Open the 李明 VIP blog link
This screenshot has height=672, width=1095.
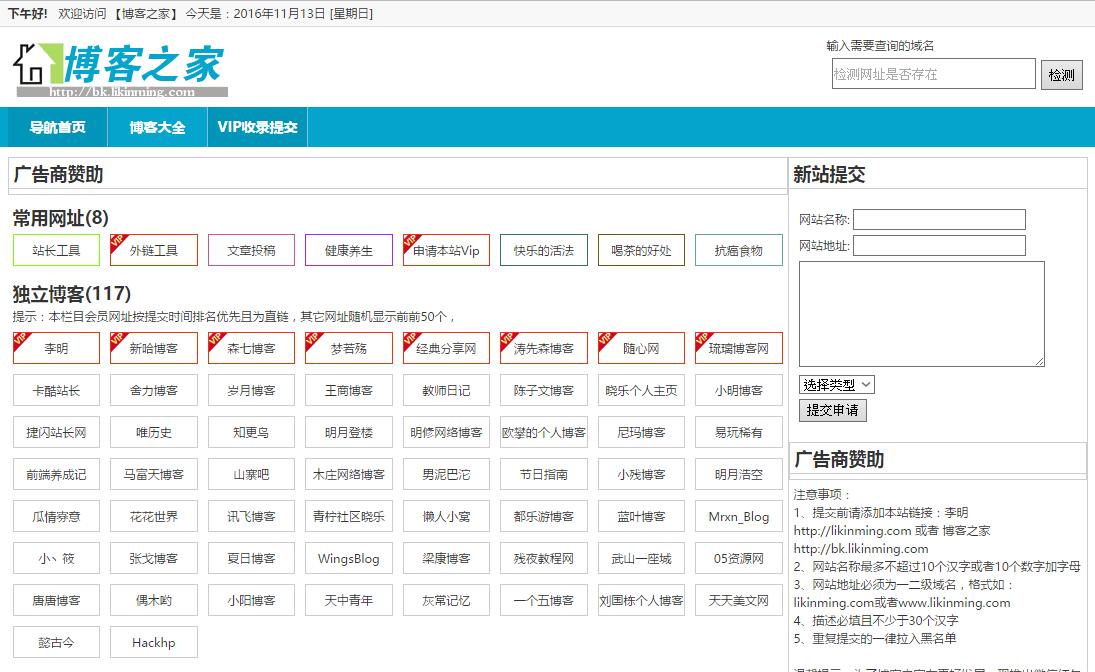tap(56, 349)
